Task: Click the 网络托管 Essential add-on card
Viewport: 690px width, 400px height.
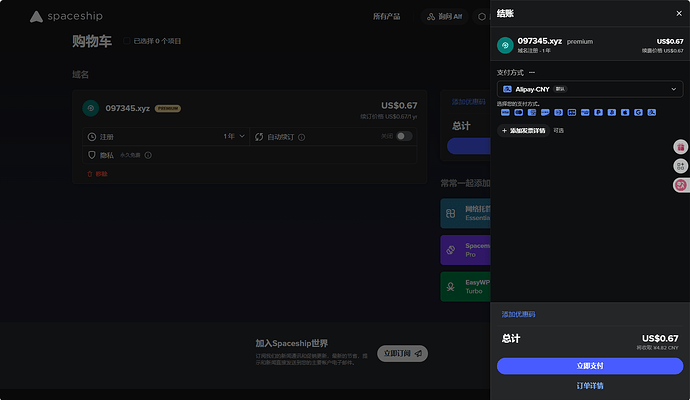Action: pyautogui.click(x=466, y=213)
